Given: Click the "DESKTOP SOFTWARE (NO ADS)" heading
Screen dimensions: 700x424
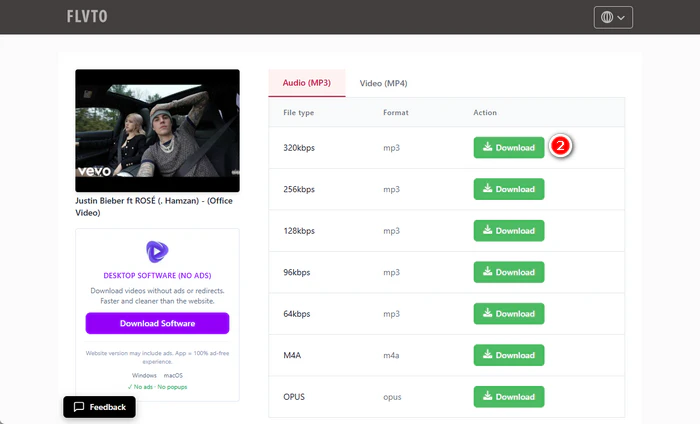Looking at the screenshot, I should pos(158,275).
